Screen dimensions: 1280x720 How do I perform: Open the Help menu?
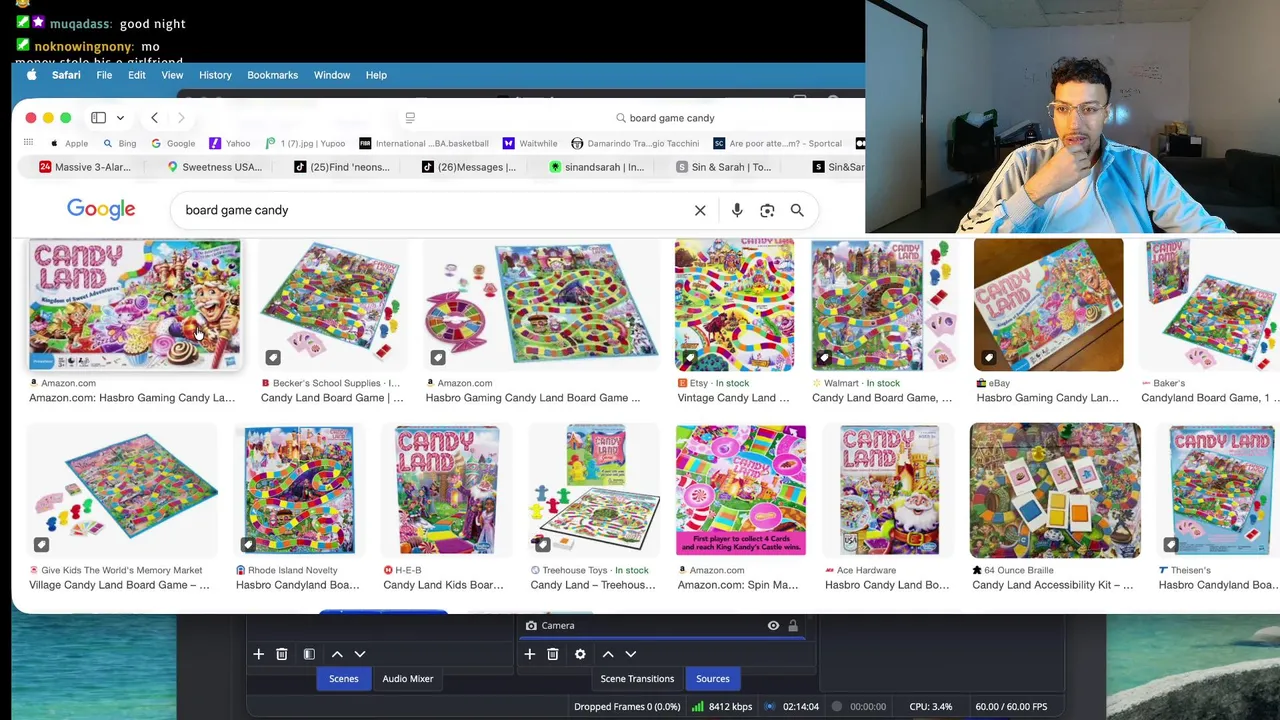[x=376, y=75]
